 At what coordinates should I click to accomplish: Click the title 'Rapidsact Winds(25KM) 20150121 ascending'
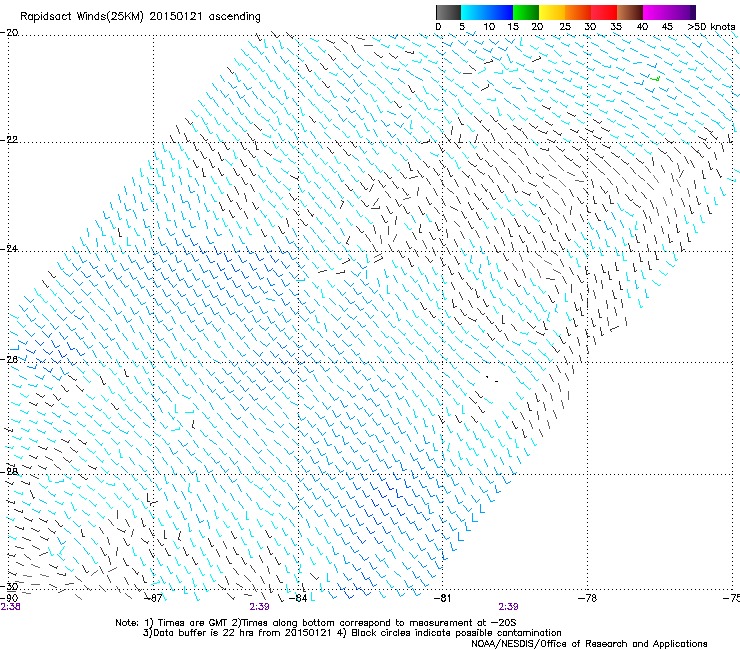[x=140, y=17]
